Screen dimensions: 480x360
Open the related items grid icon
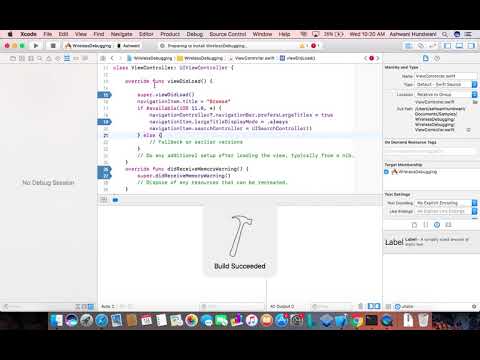coord(103,58)
